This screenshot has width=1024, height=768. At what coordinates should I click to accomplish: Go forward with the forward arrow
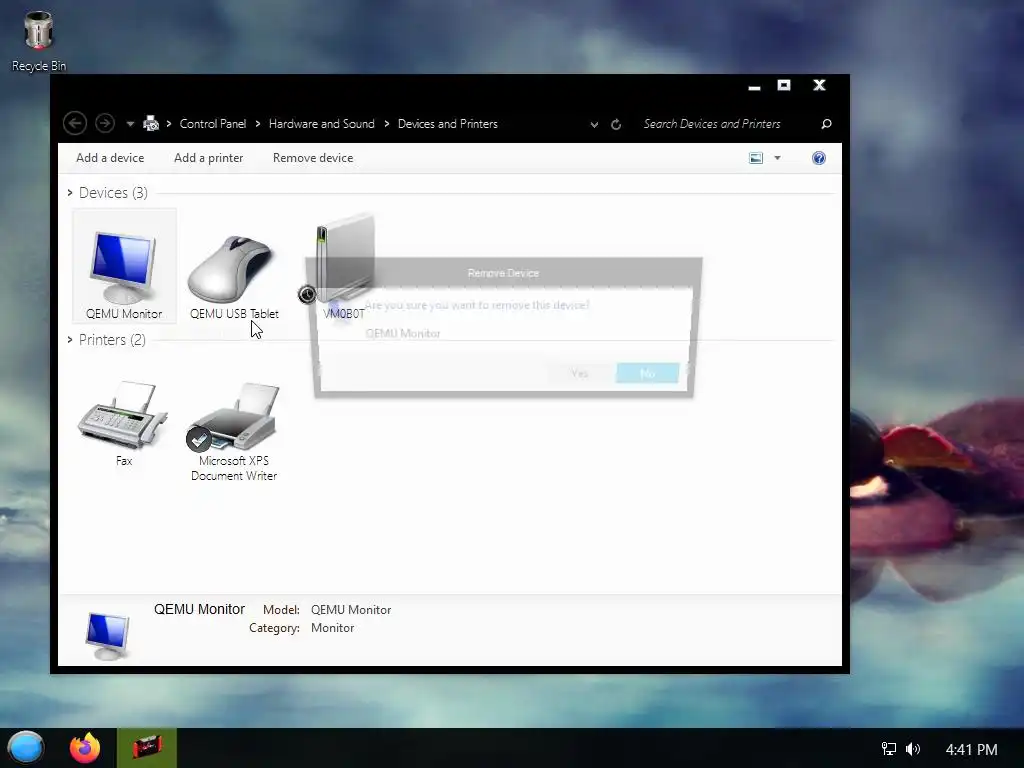pos(104,123)
